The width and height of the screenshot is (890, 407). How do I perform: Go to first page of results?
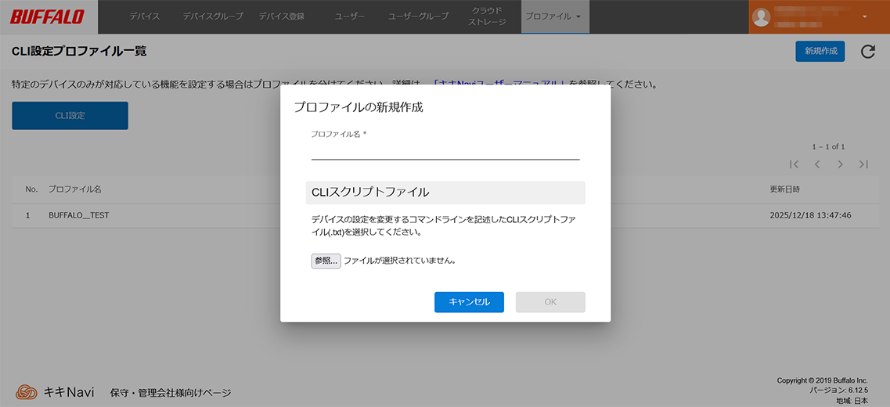coord(794,164)
